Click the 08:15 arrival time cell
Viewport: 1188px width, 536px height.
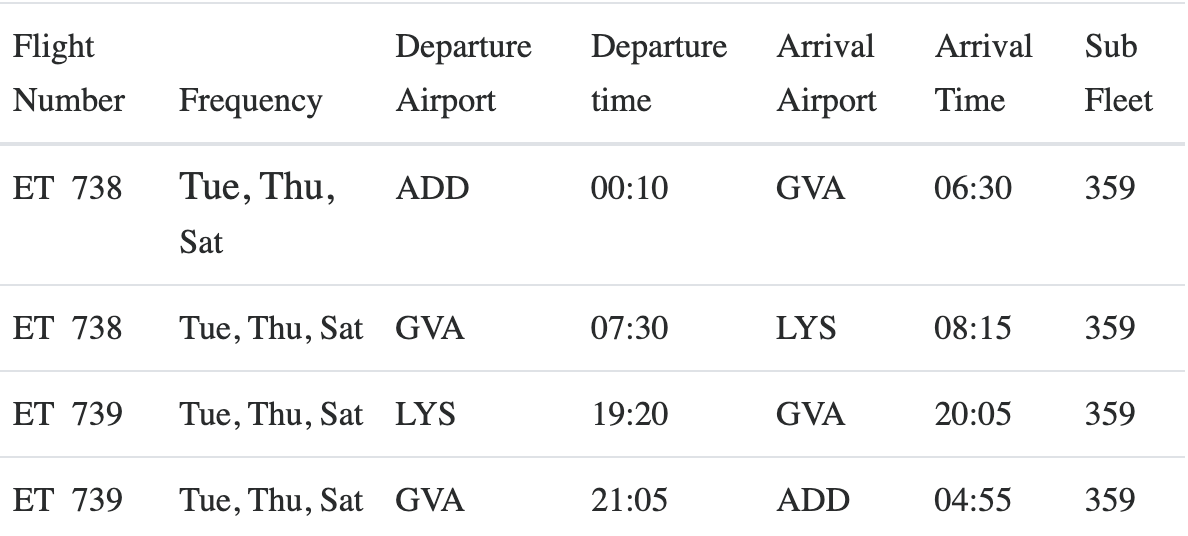[973, 328]
